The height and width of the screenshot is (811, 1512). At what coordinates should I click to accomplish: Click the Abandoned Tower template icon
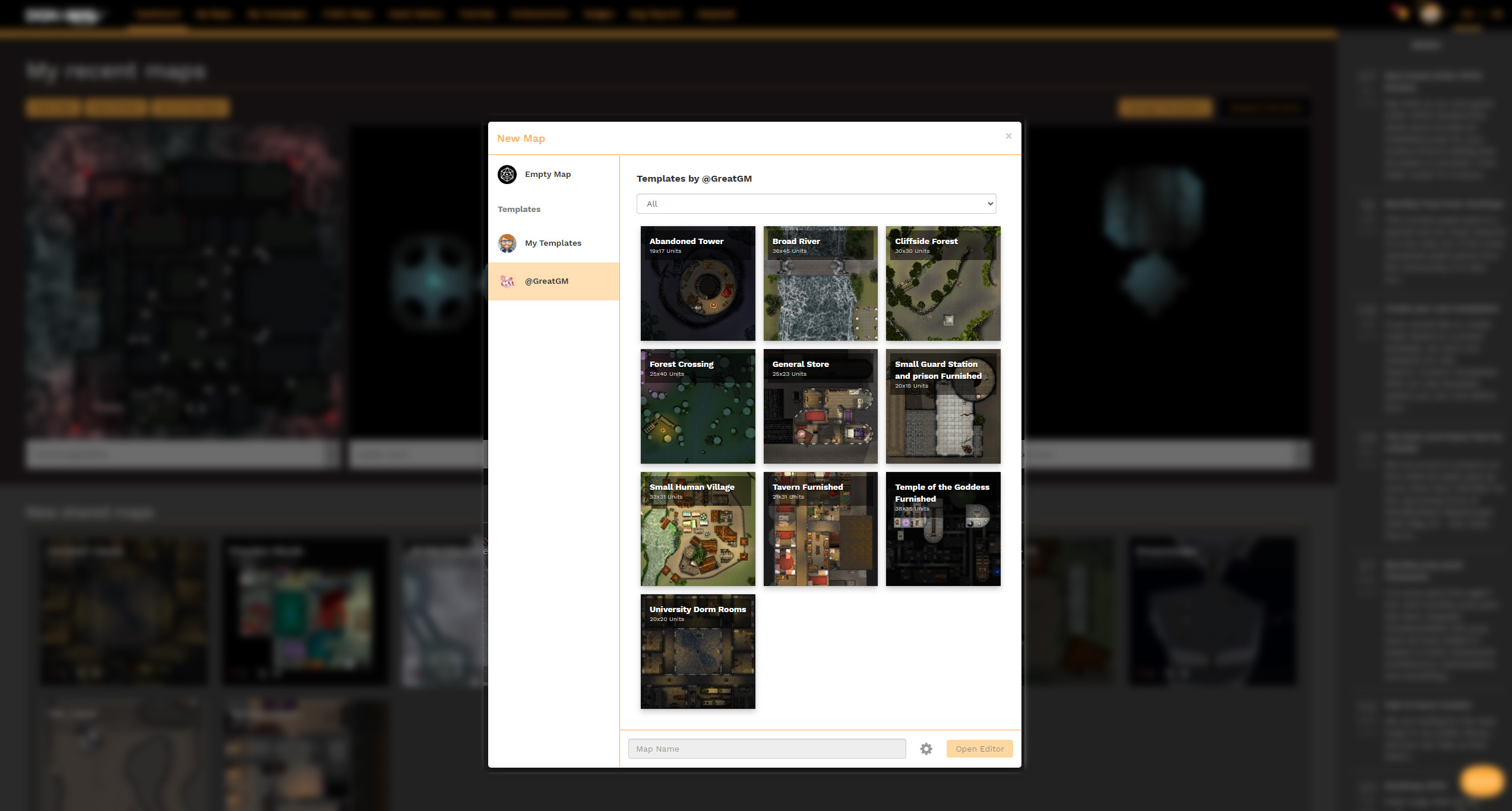point(698,283)
